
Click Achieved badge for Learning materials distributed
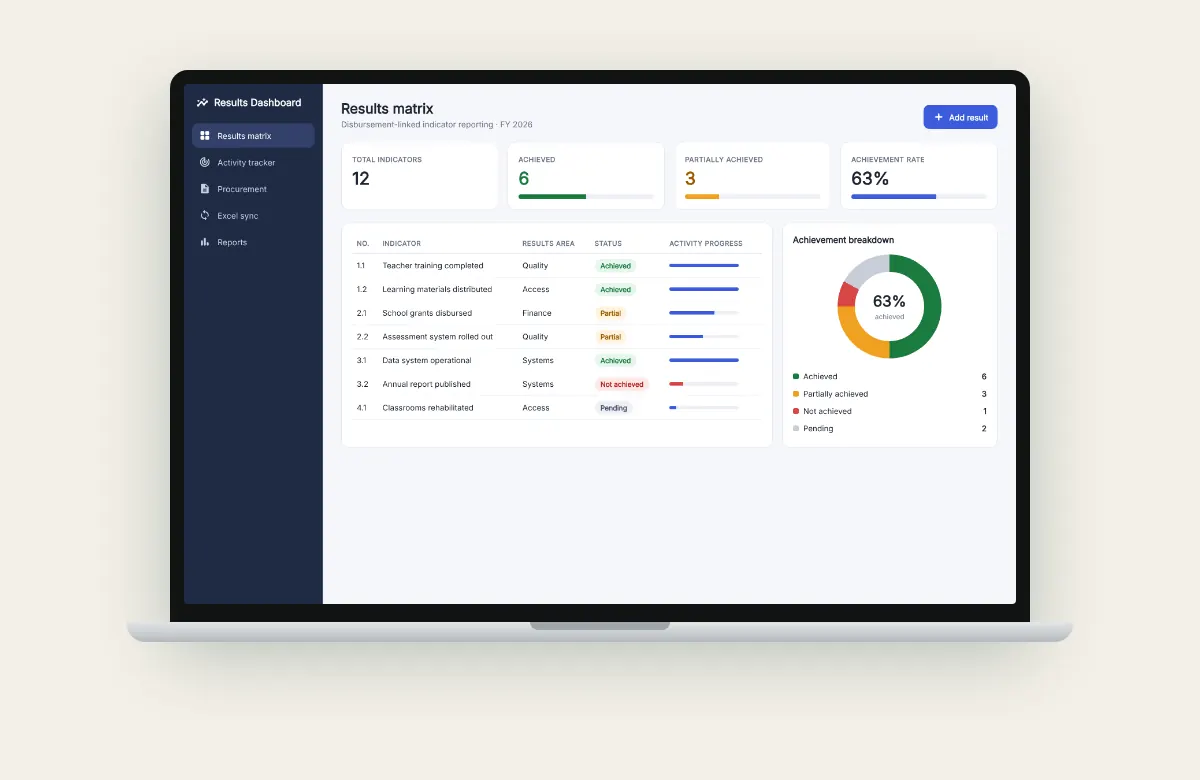tap(615, 289)
